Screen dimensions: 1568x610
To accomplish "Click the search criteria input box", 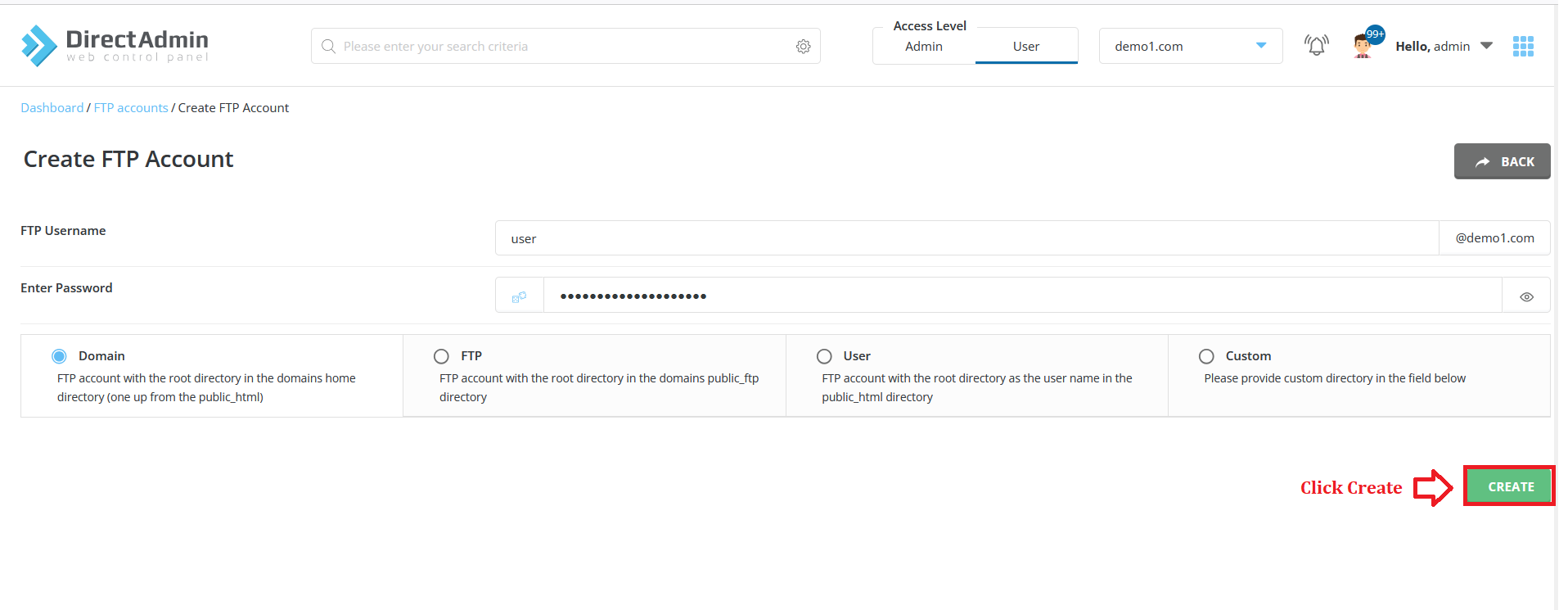I will coord(565,47).
